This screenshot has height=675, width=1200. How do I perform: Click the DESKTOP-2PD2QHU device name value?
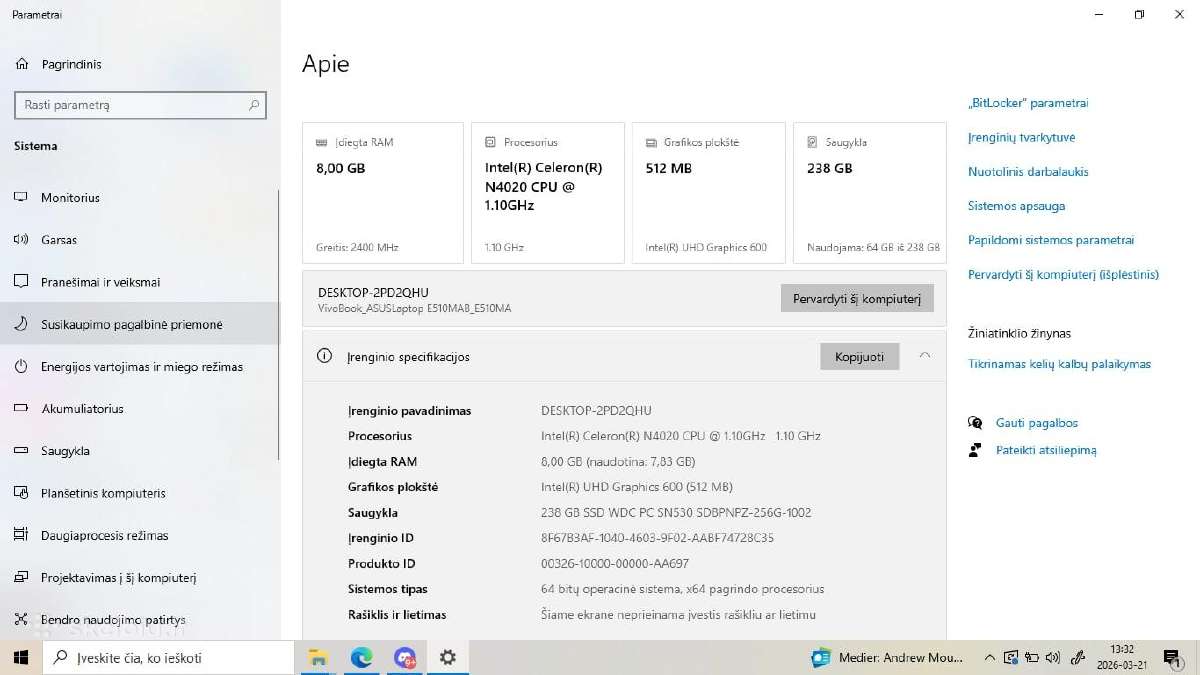point(596,410)
